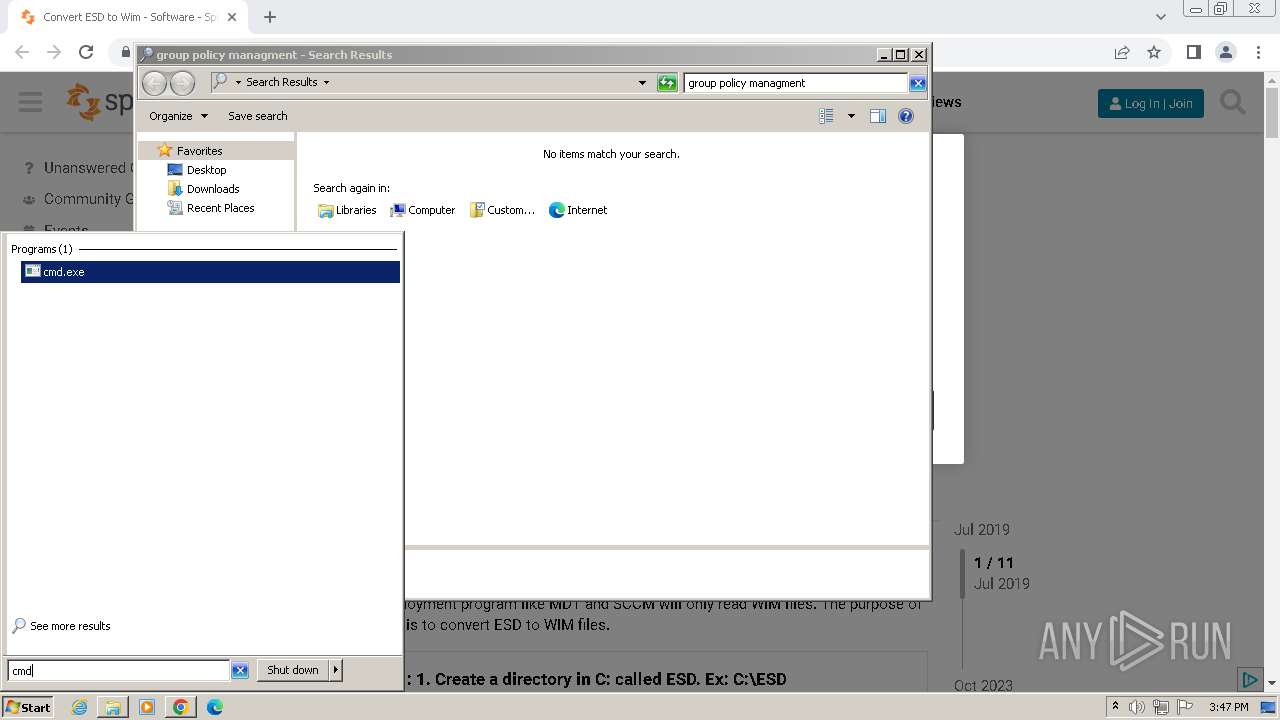Click the Chrome share page icon
1280x720 pixels.
1122,52
